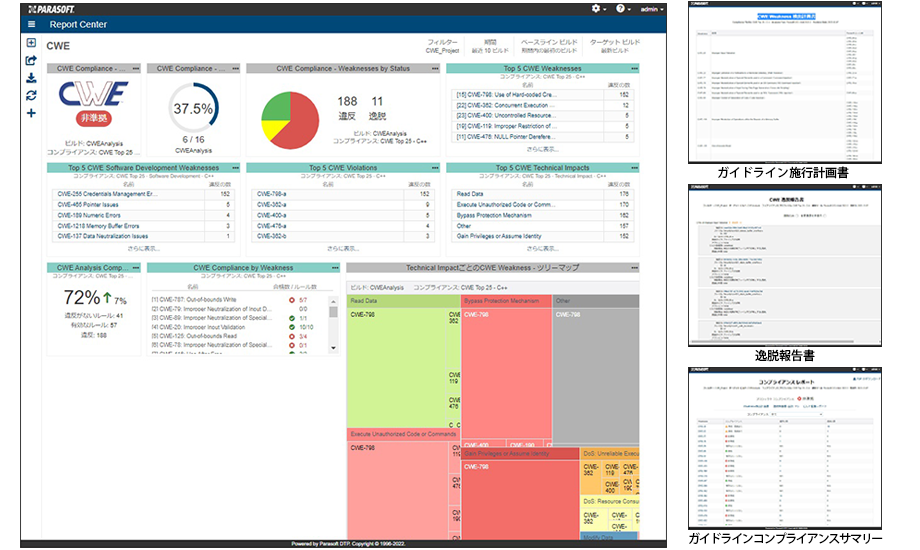
Task: Select the CWE-400 Uncontrolled Resource row
Action: (542, 116)
